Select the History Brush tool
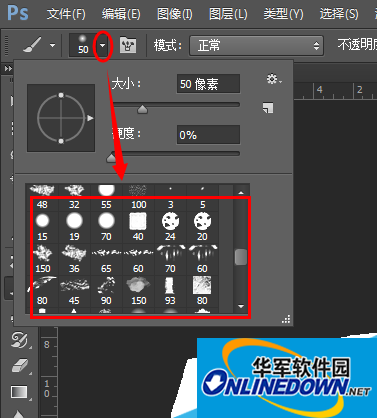 click(19, 340)
